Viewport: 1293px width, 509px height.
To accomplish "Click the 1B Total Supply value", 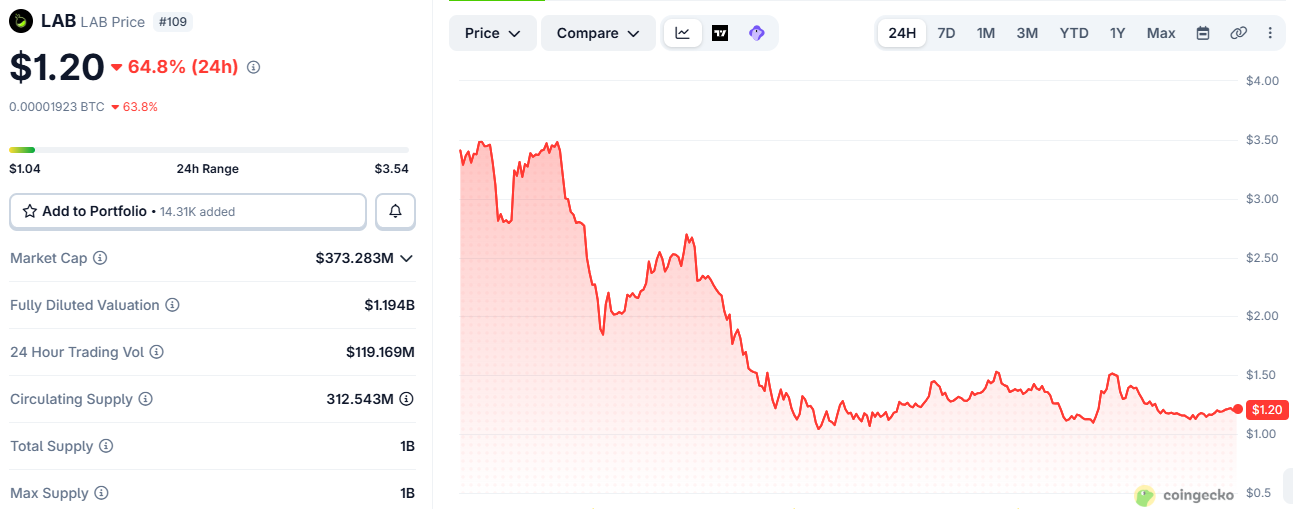I will (x=407, y=446).
